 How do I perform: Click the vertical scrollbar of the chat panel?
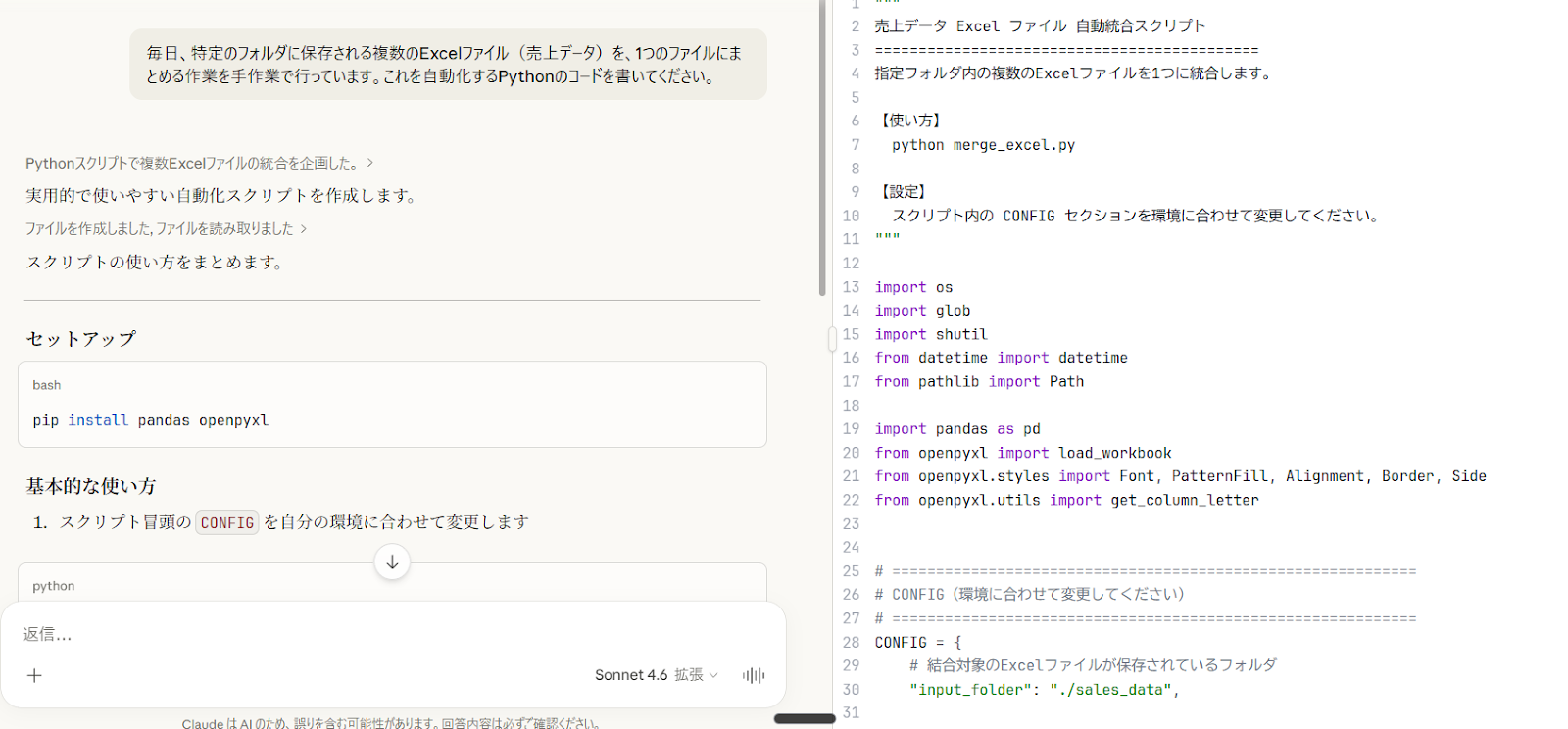click(822, 147)
